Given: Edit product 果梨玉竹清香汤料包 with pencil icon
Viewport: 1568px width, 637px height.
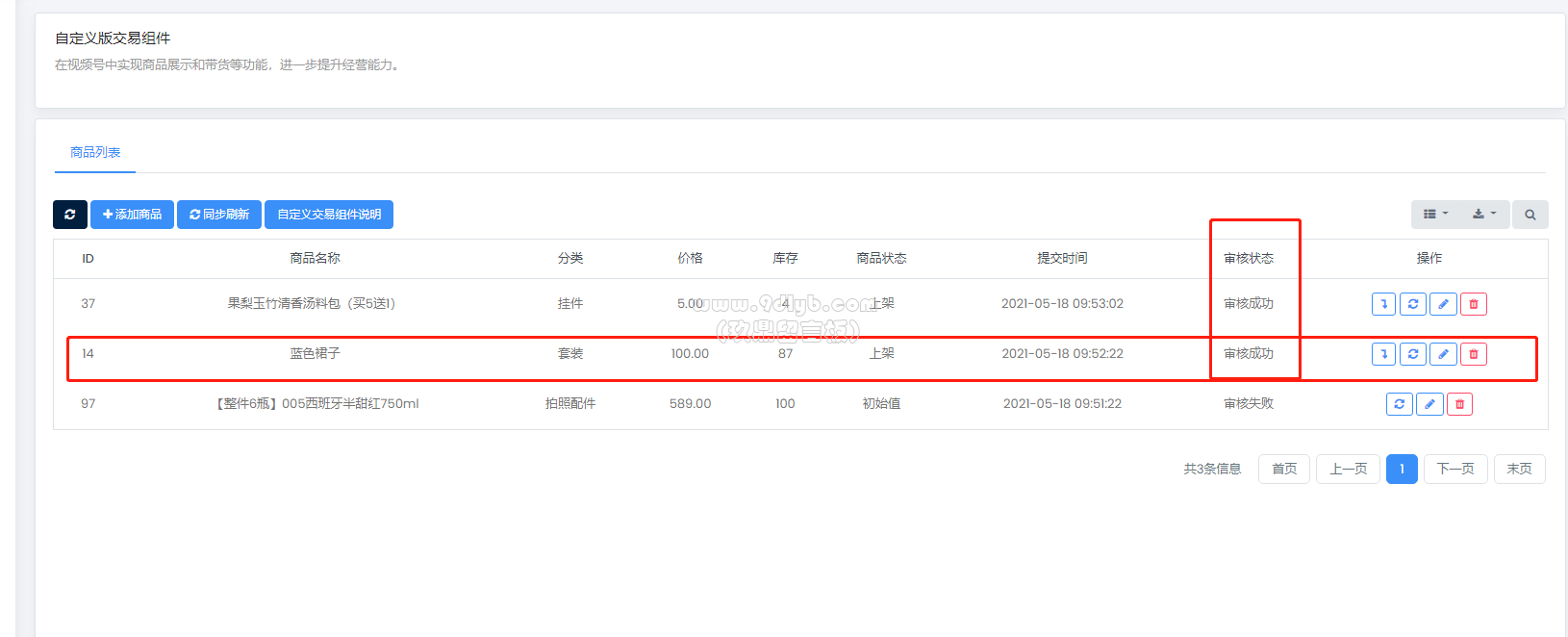Looking at the screenshot, I should pyautogui.click(x=1443, y=304).
